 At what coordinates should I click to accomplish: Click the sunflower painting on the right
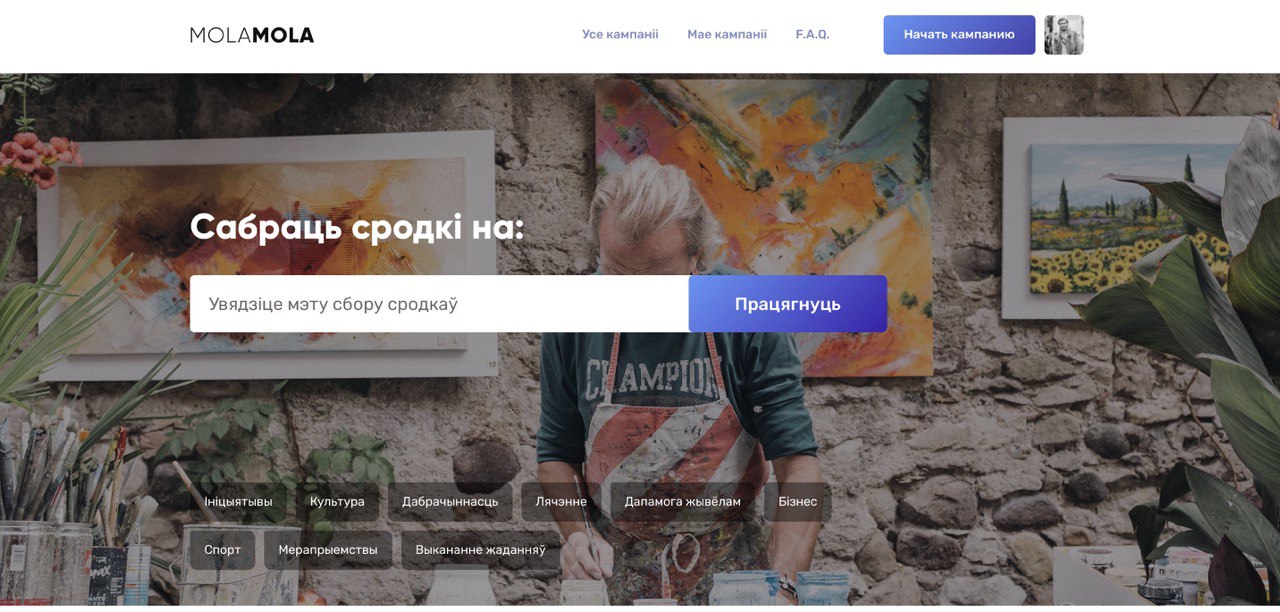click(x=1130, y=218)
